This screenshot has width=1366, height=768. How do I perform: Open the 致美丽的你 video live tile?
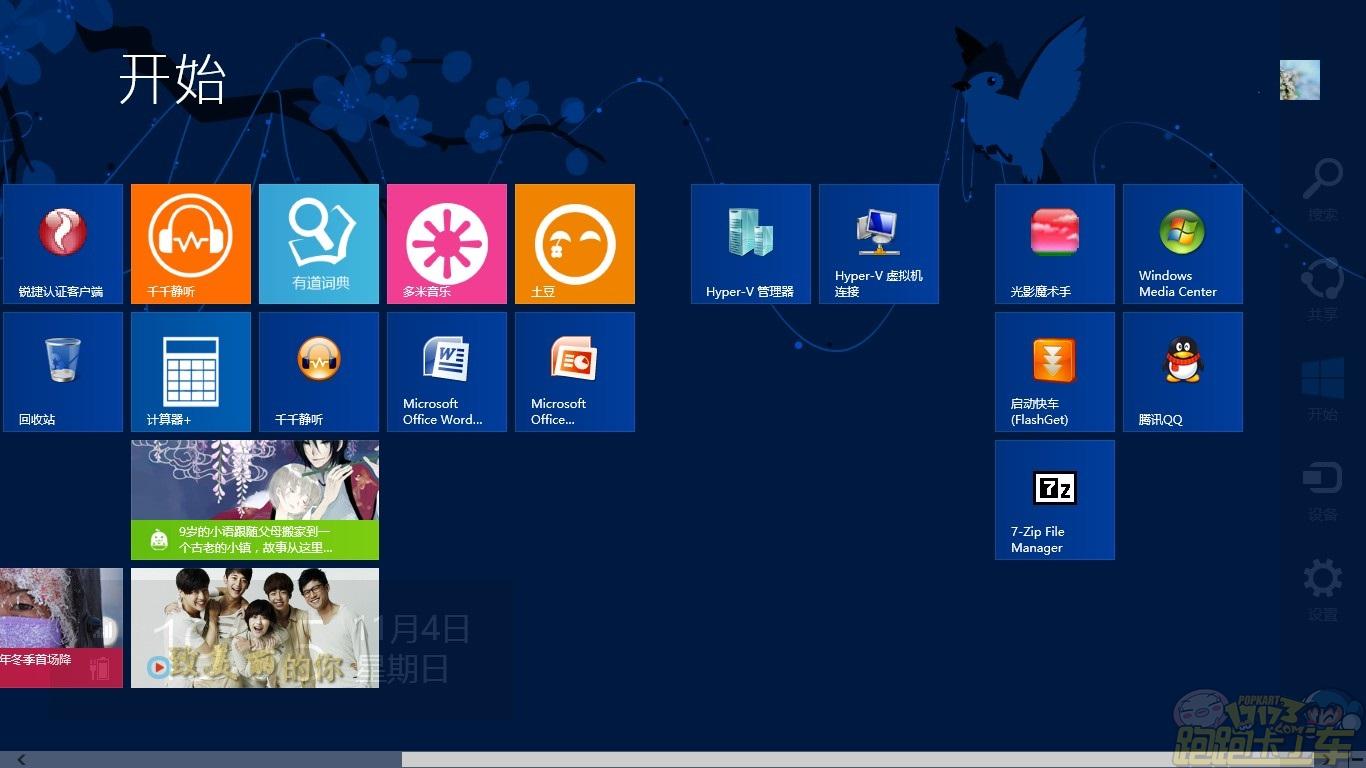(255, 628)
